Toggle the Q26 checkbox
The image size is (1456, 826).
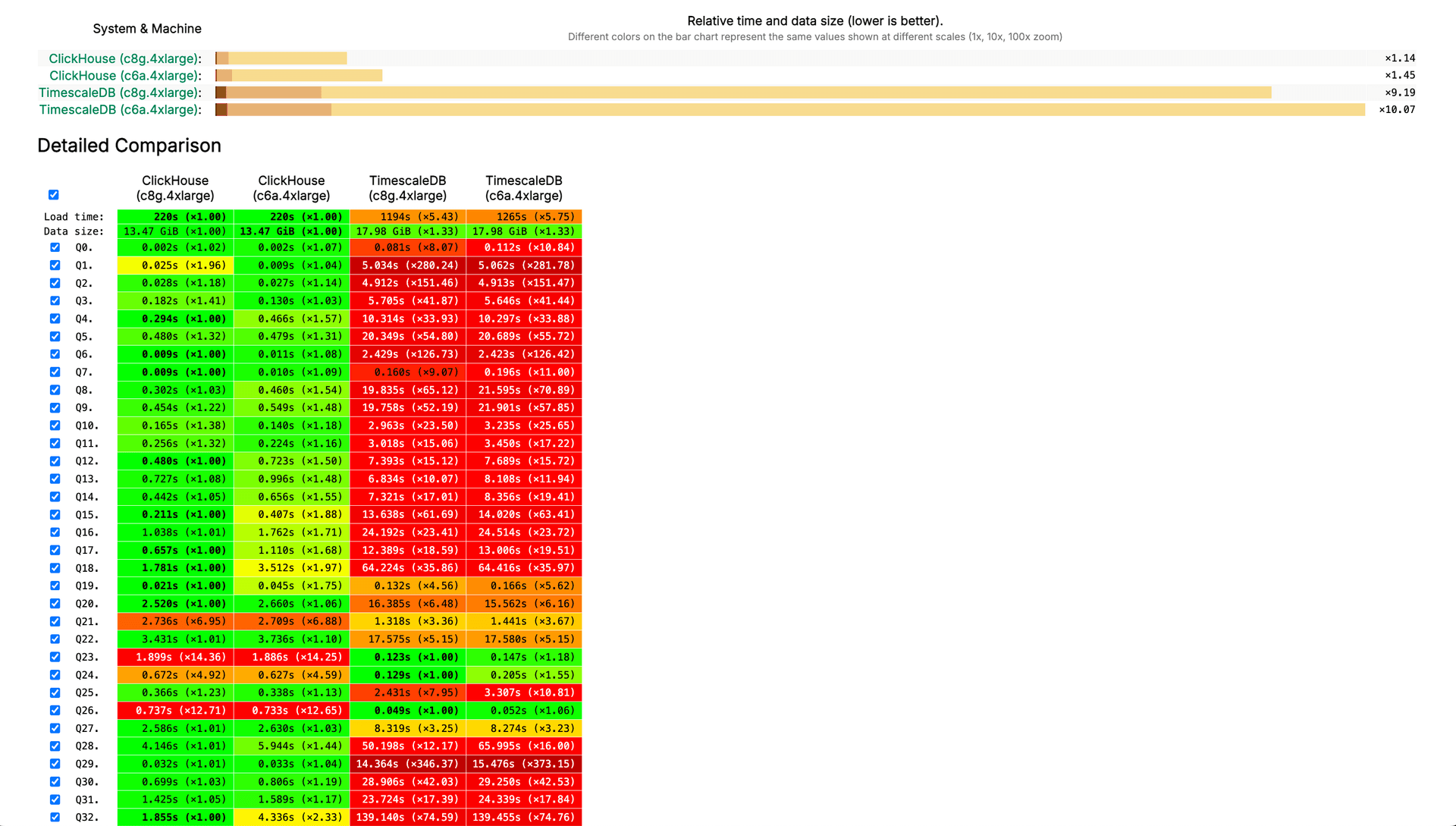click(55, 710)
